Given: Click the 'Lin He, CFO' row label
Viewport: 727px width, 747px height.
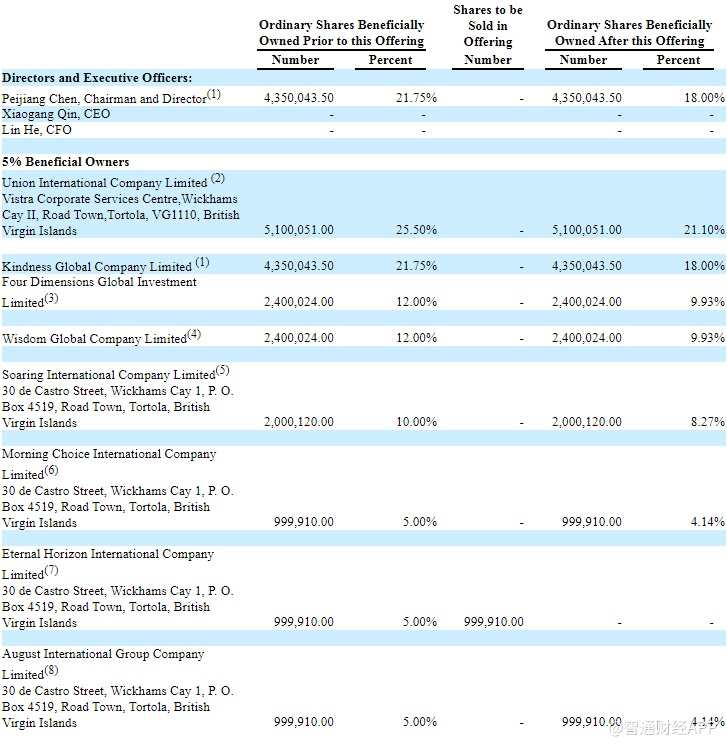Looking at the screenshot, I should (x=37, y=130).
